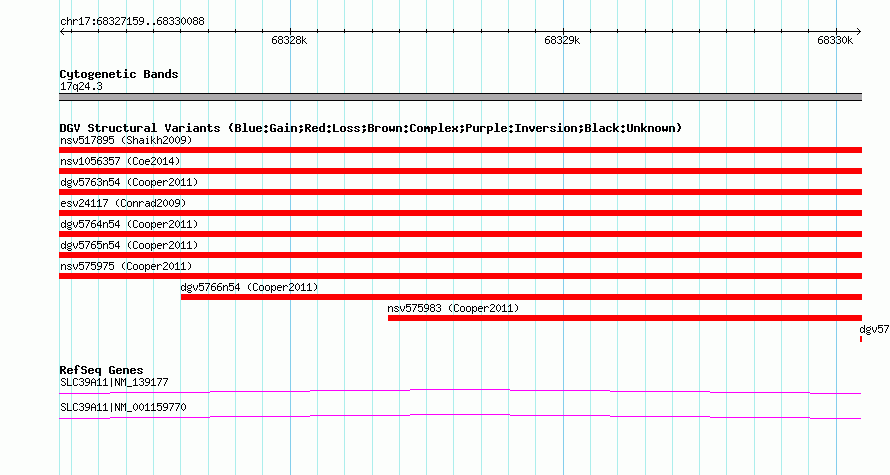Click the 17q24.3 band label
Screen dimensions: 890x475
tap(81, 86)
